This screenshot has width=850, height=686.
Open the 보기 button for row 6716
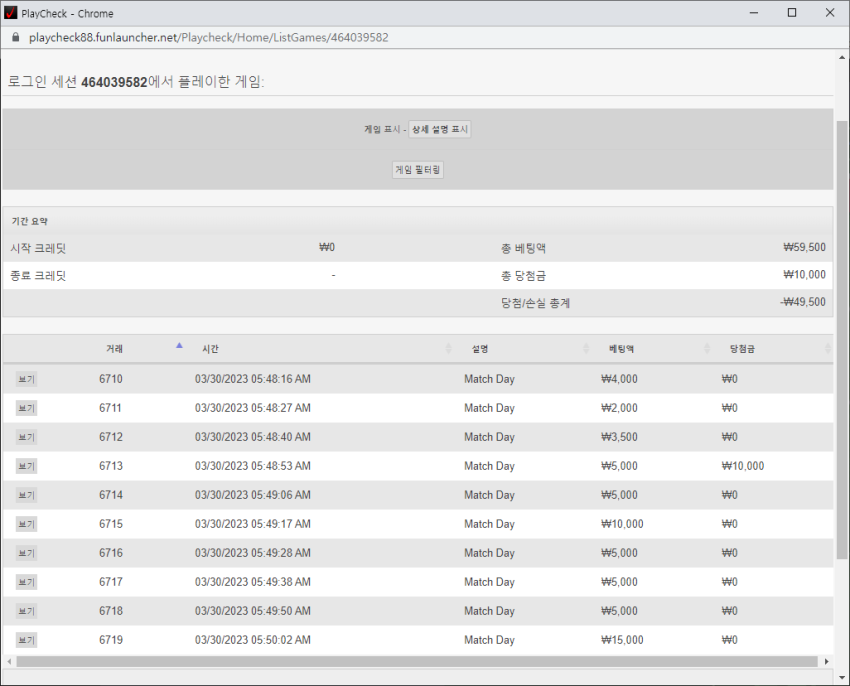26,553
